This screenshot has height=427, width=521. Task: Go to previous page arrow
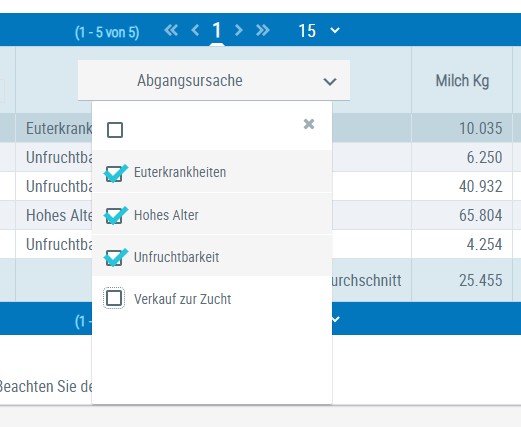click(195, 30)
